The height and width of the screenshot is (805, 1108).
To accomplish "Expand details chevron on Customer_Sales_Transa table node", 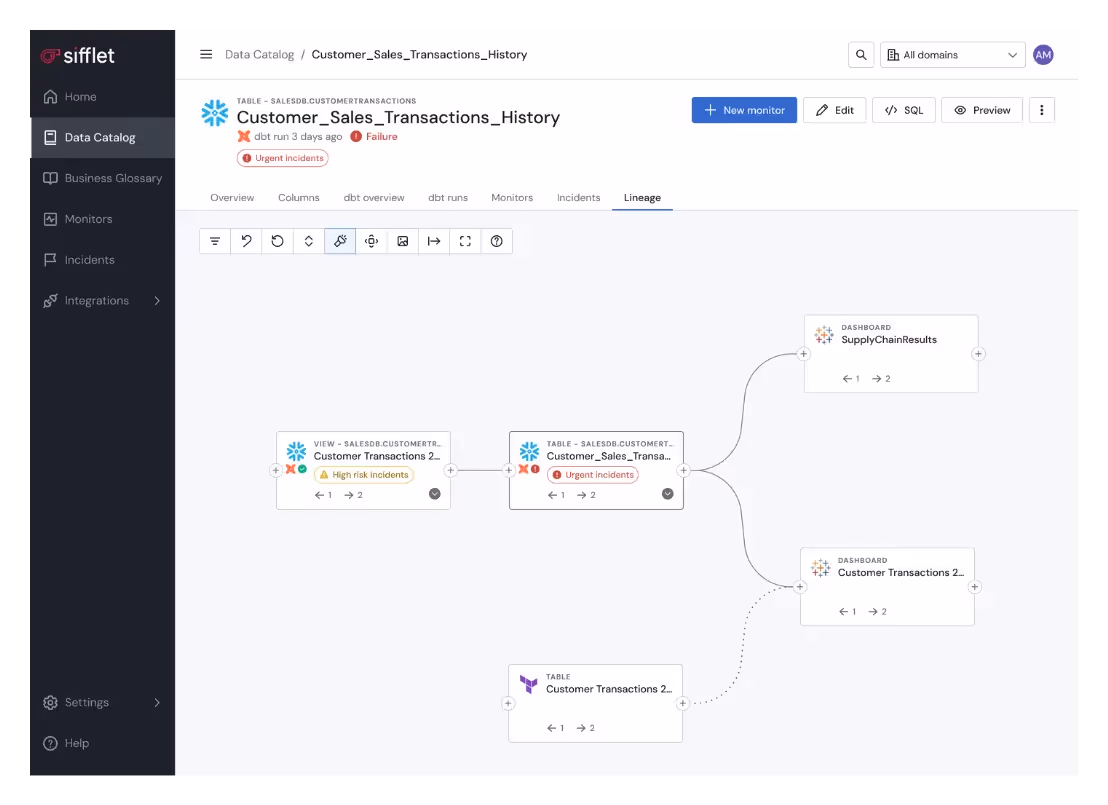I will [x=668, y=494].
